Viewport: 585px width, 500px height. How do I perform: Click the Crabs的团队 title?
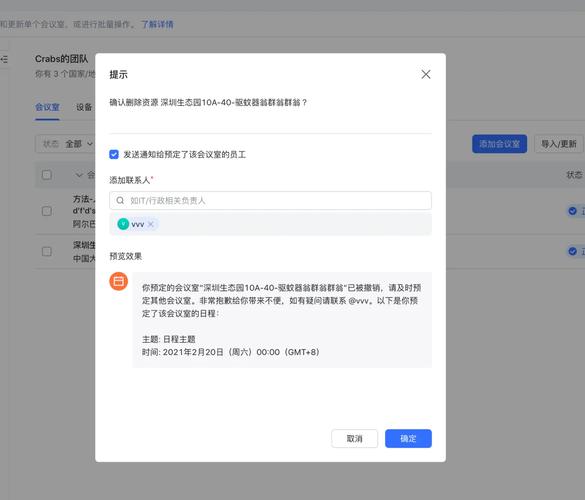tap(62, 59)
